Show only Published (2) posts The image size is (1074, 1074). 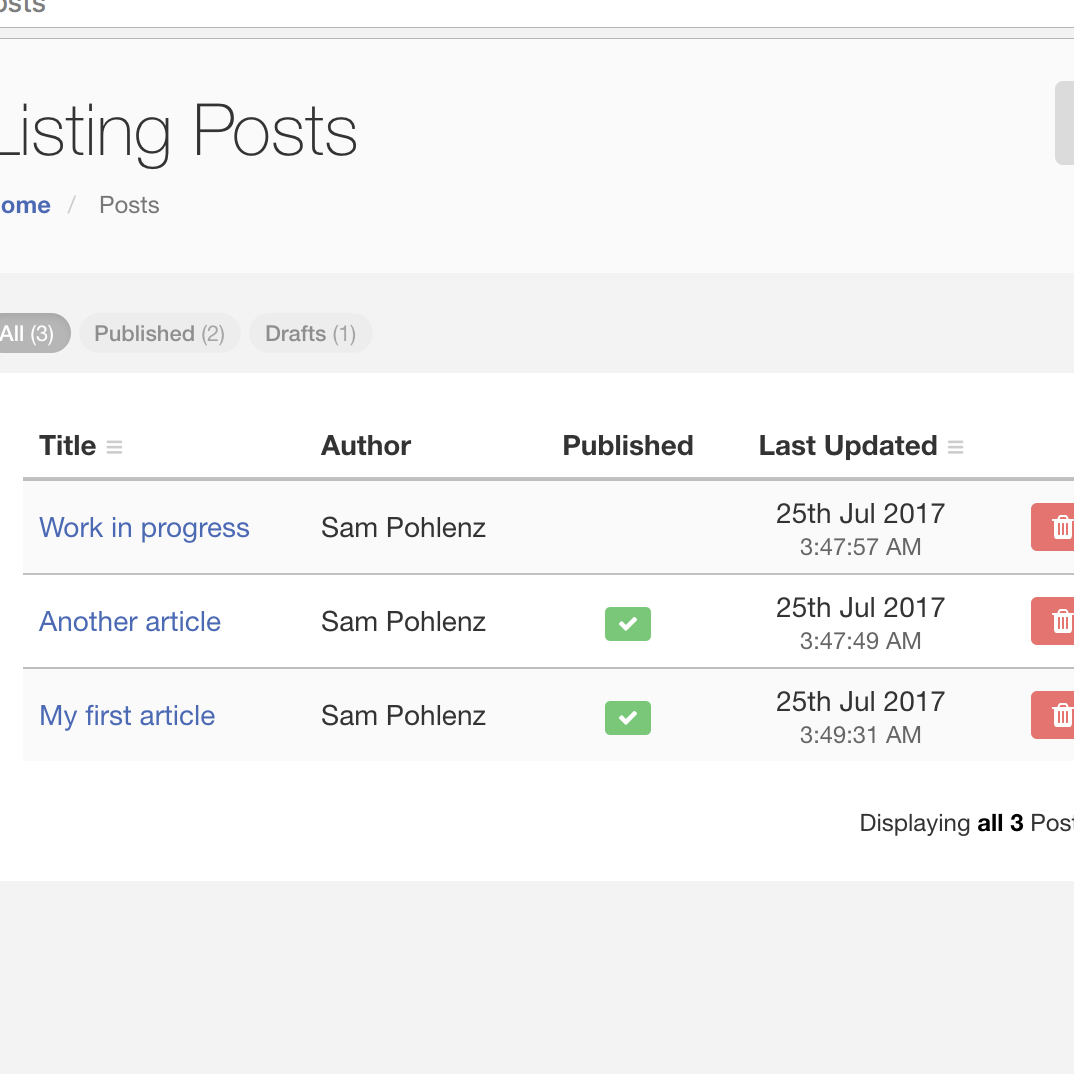click(159, 333)
